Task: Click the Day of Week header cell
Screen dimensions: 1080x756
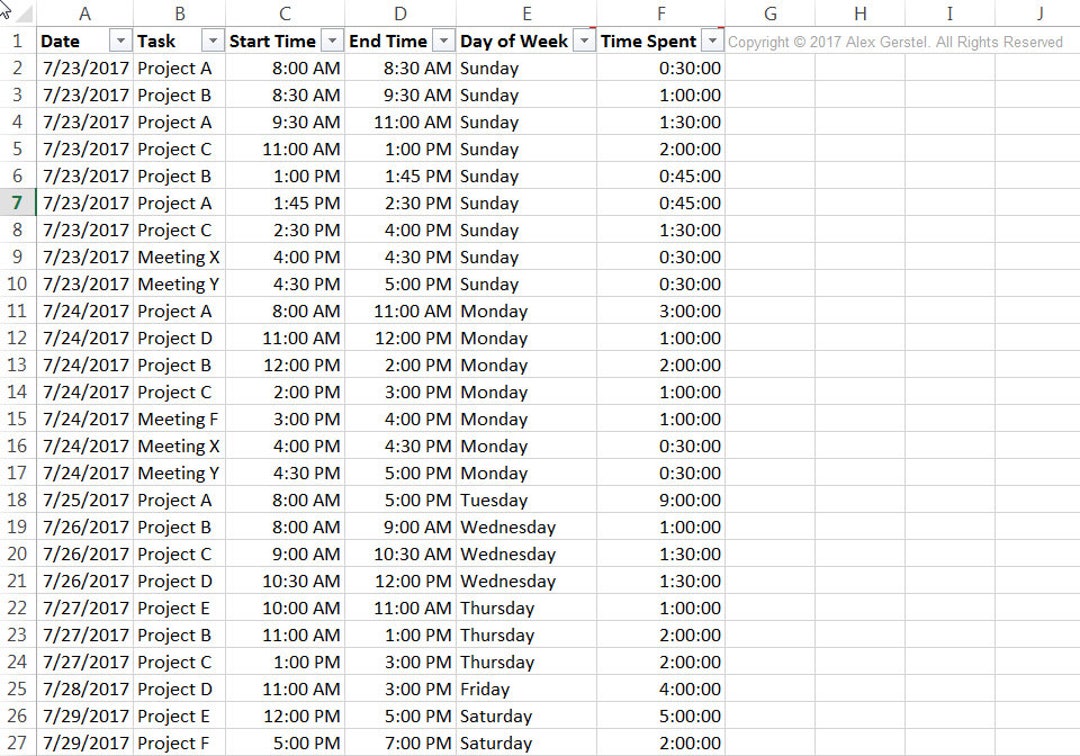Action: tap(513, 41)
